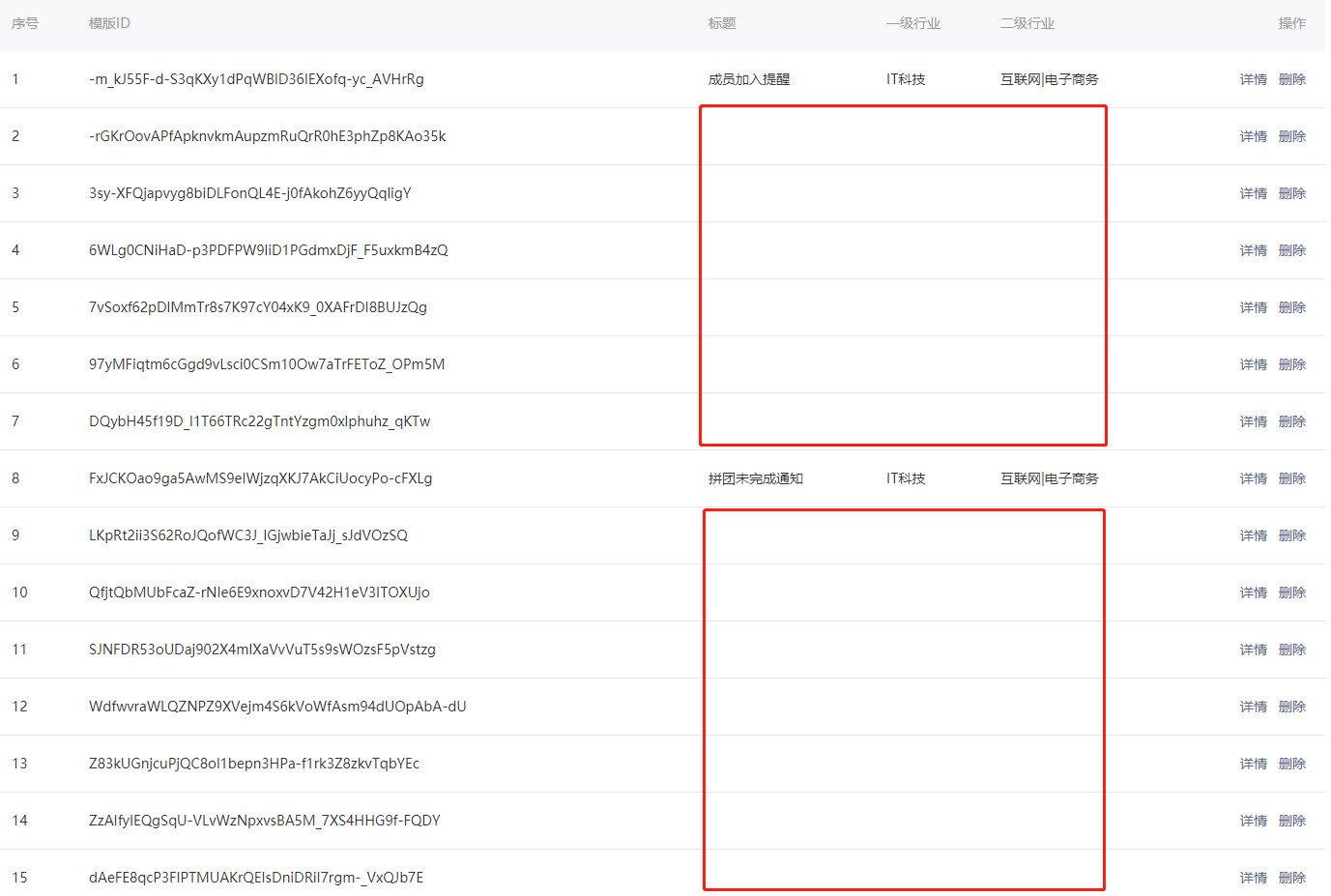
Task: Select template ID starting with FxJCKOao9
Action: tap(260, 478)
